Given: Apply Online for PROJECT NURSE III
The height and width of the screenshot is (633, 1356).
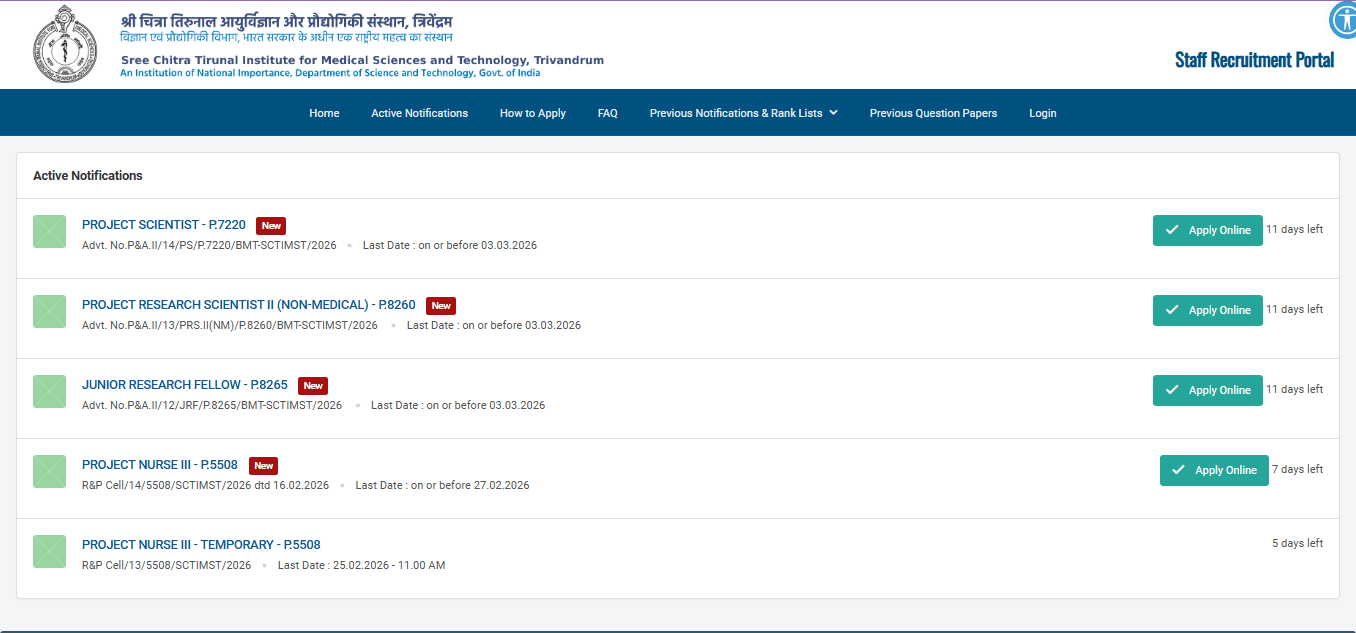Looking at the screenshot, I should tap(1214, 470).
